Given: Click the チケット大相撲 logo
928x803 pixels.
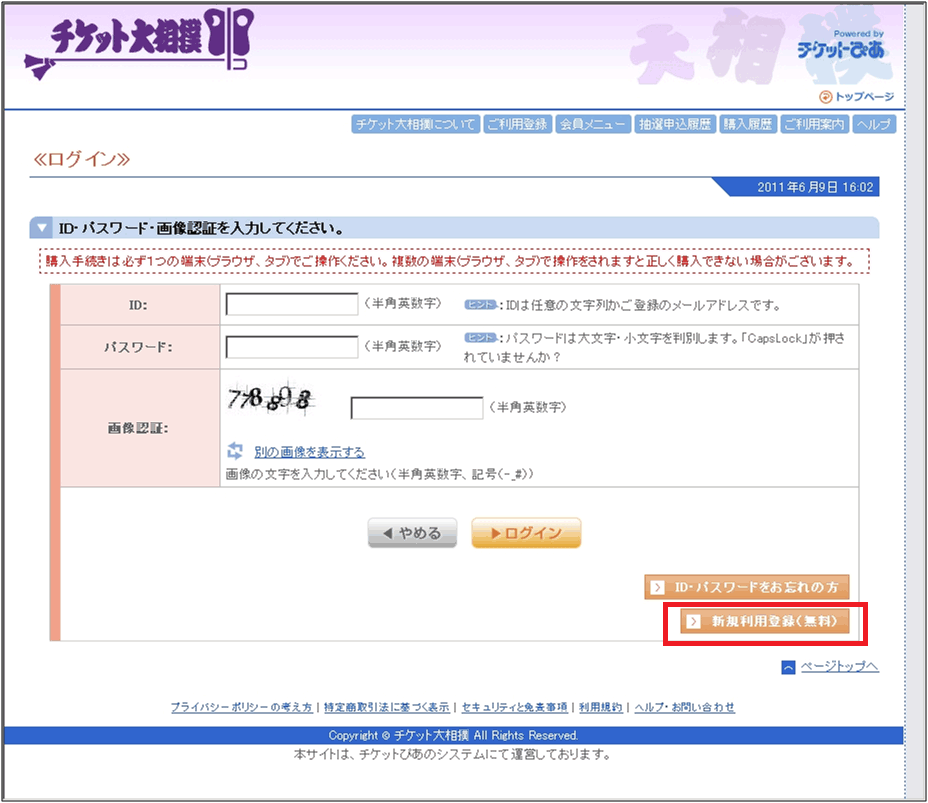Looking at the screenshot, I should click(x=138, y=48).
